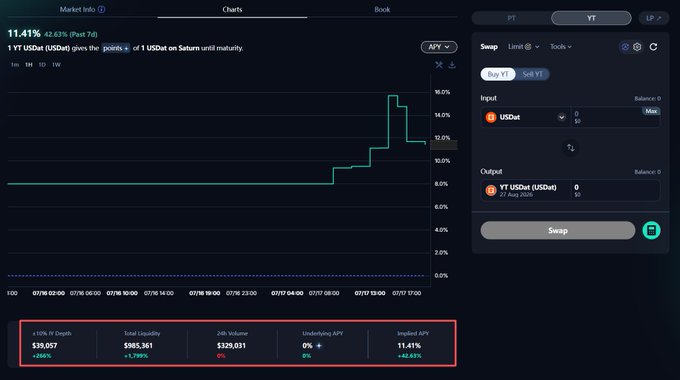Expand the Limit order dropdown chevron

[x=537, y=47]
